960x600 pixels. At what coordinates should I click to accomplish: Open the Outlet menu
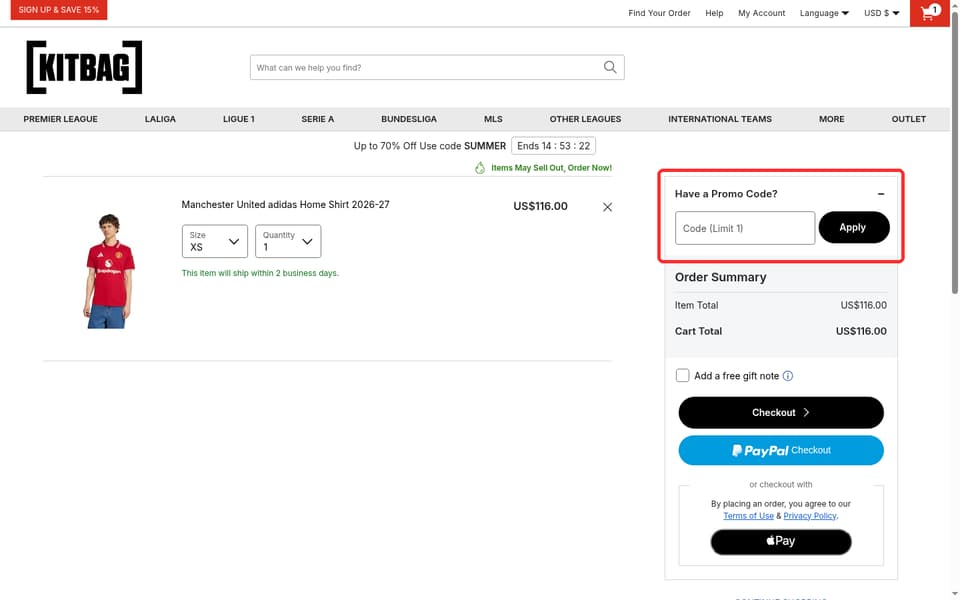coord(909,119)
